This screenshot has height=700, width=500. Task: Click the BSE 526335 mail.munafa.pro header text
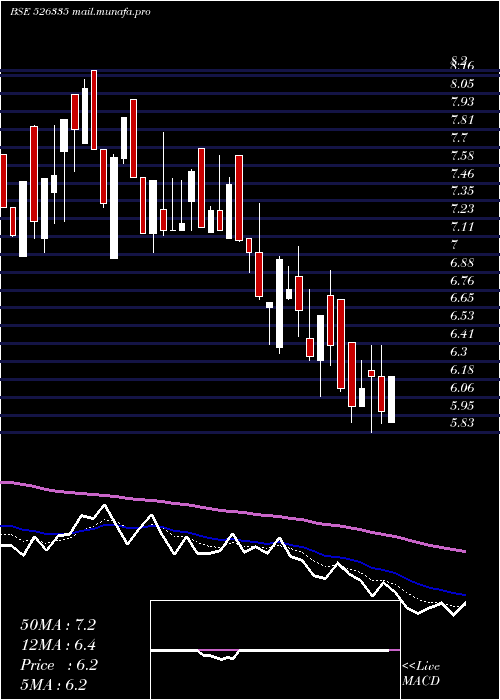coord(80,12)
